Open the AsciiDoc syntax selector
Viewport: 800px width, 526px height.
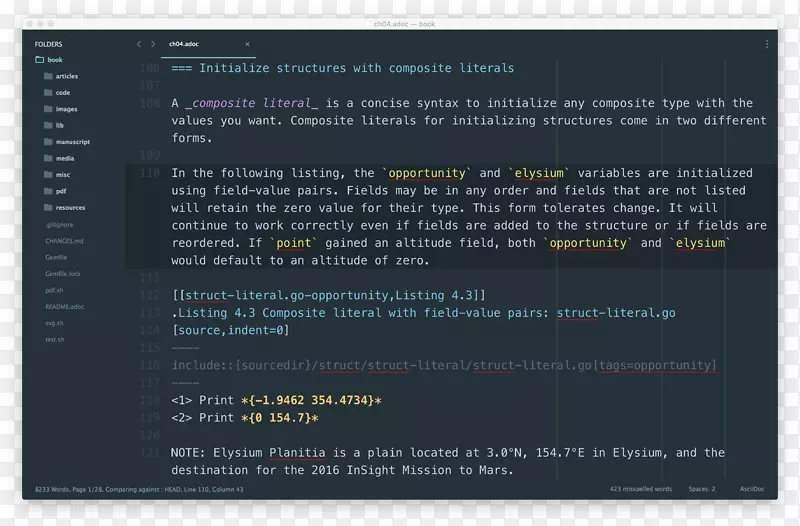[752, 489]
